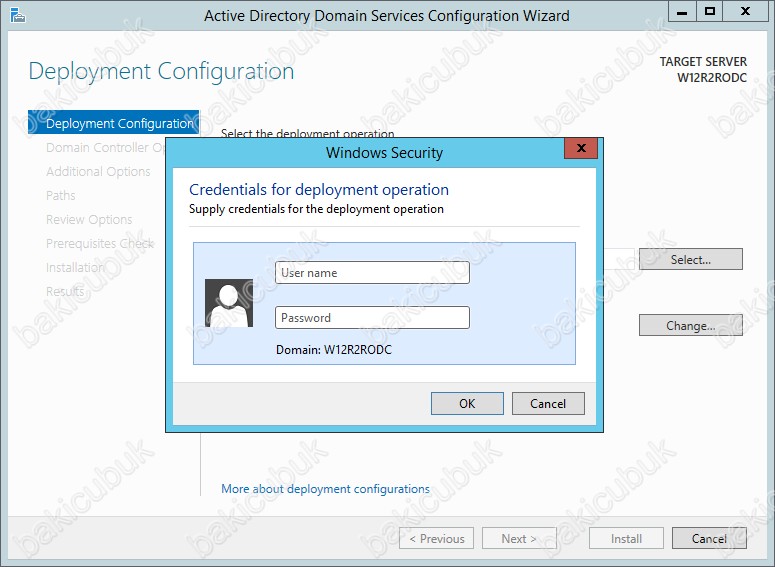Maximize the Configuration Wizard window
The height and width of the screenshot is (567, 775).
[x=710, y=11]
